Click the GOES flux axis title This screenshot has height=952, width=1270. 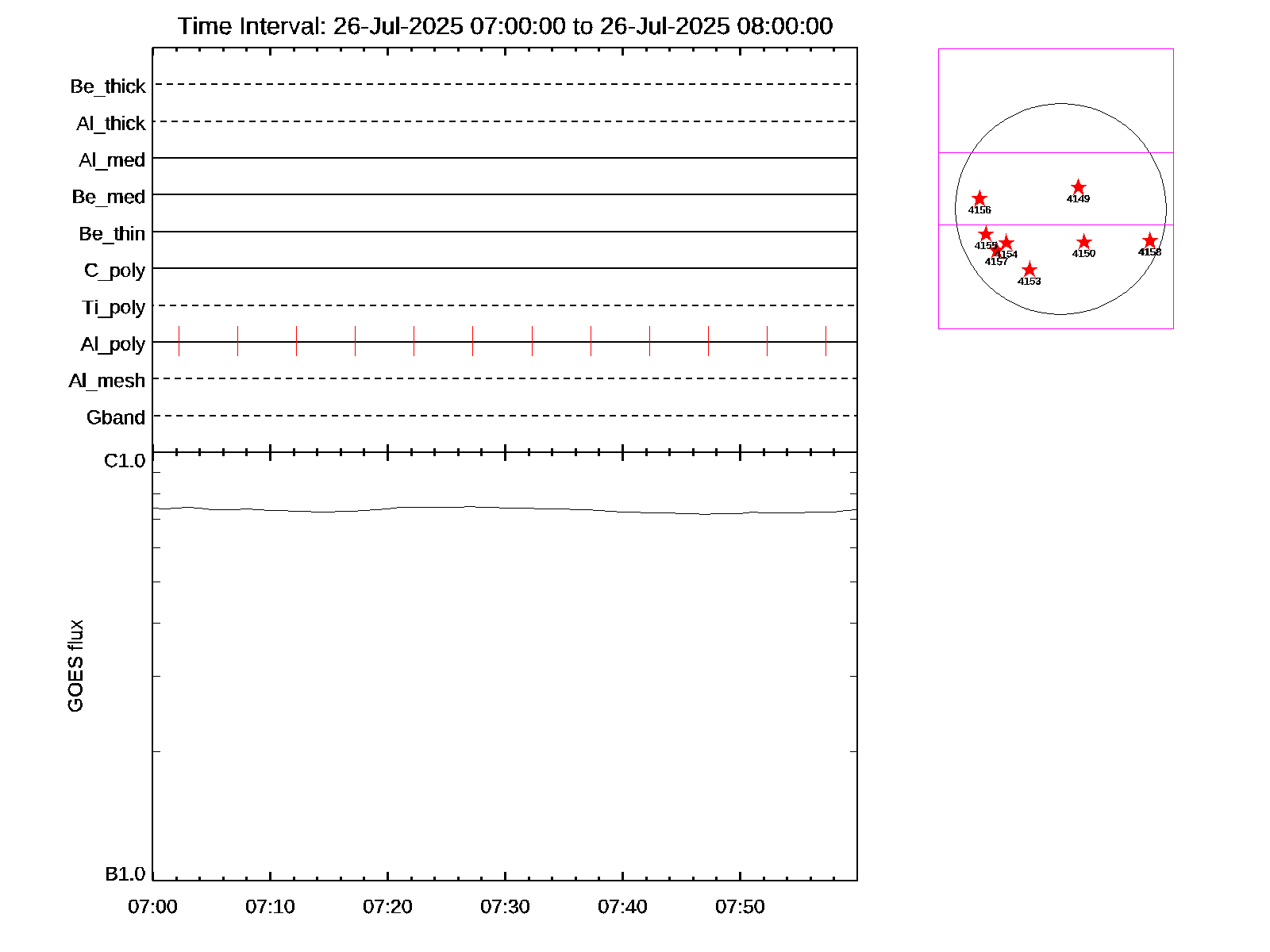click(75, 666)
